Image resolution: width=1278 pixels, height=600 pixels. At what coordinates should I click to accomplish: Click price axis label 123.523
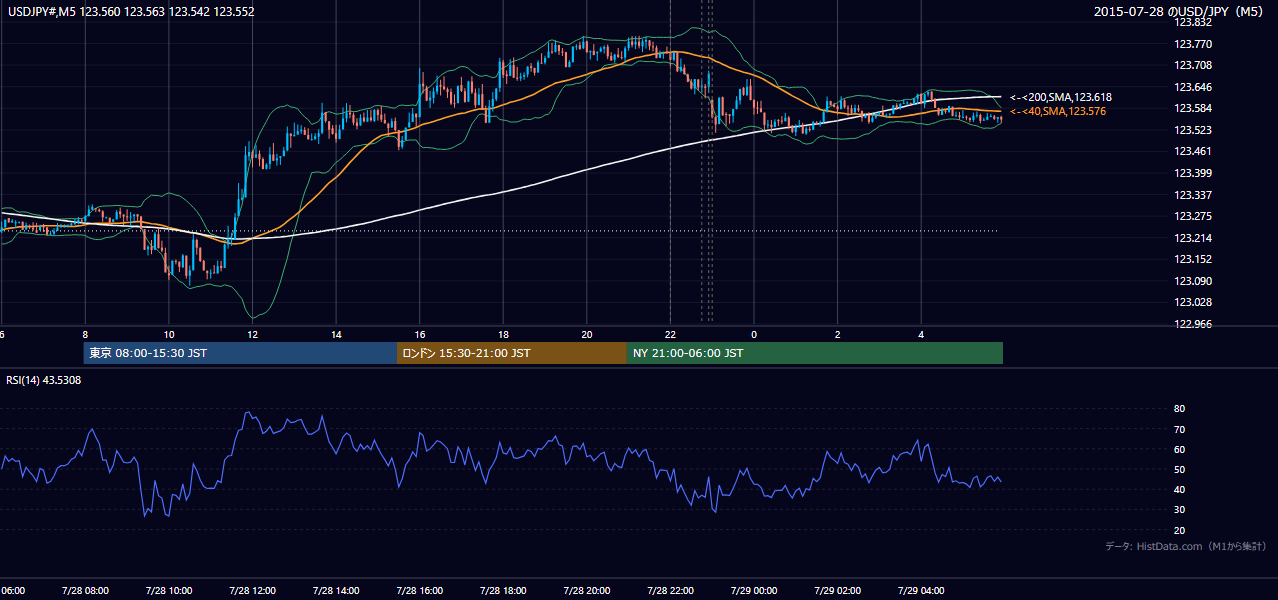(x=1193, y=130)
